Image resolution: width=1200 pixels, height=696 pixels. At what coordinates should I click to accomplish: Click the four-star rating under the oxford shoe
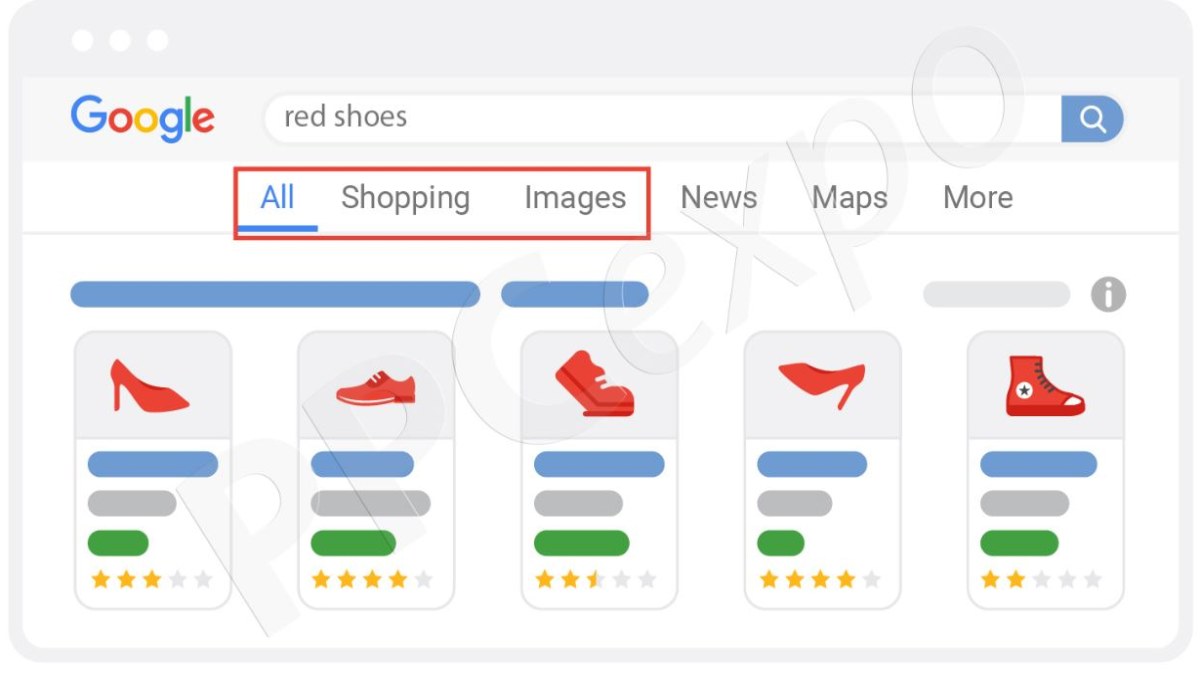(372, 579)
